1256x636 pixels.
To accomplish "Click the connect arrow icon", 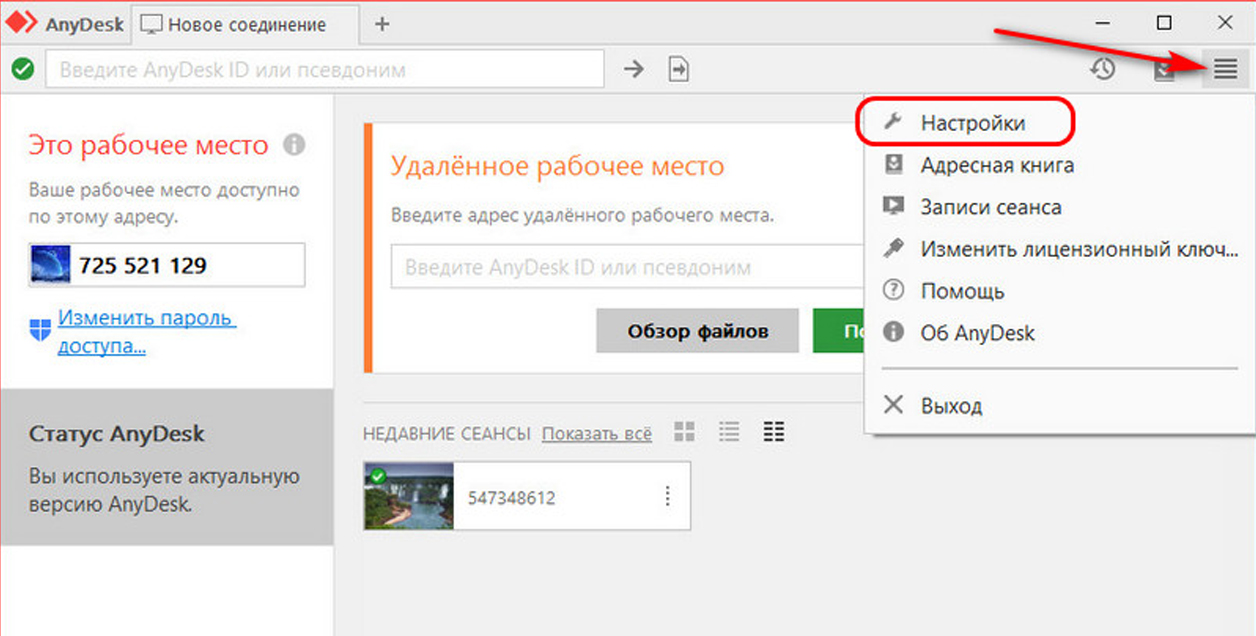I will pos(634,69).
